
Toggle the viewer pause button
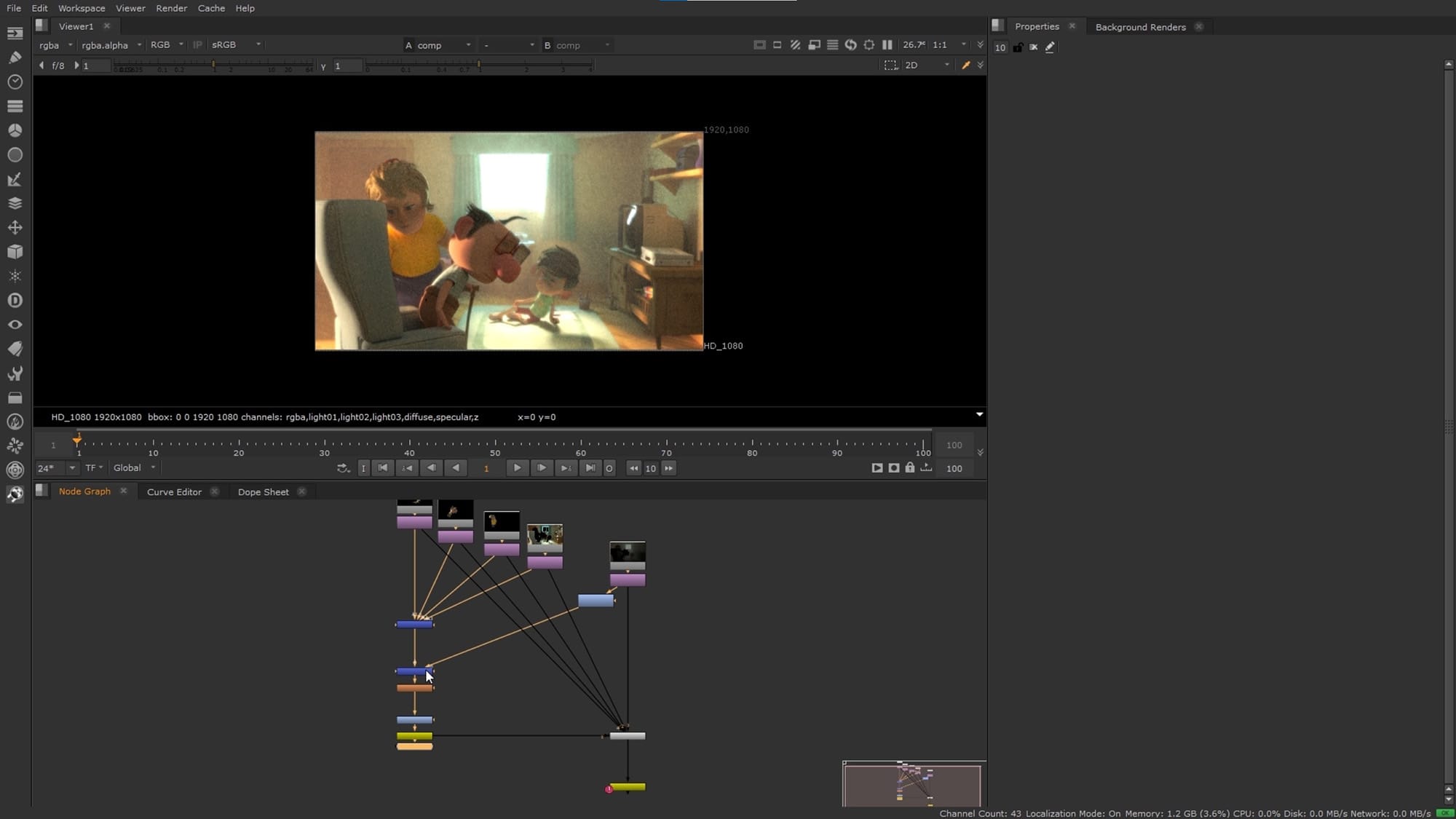[x=887, y=44]
